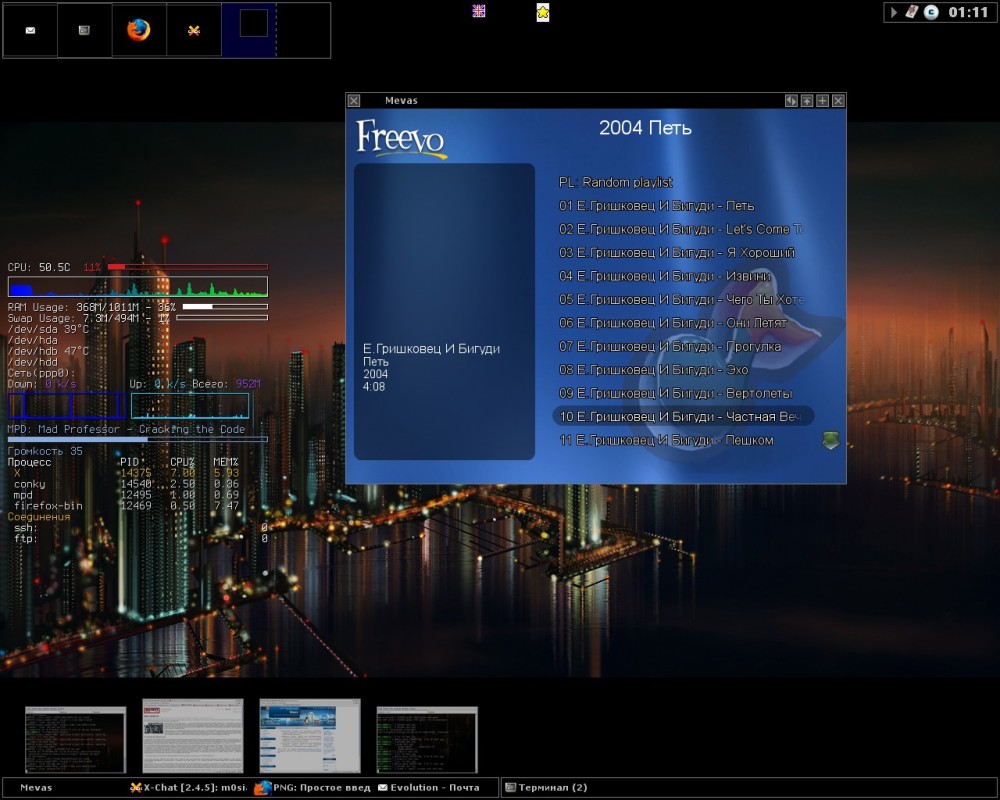
Task: Click the Freevo logo
Action: pyautogui.click(x=401, y=138)
